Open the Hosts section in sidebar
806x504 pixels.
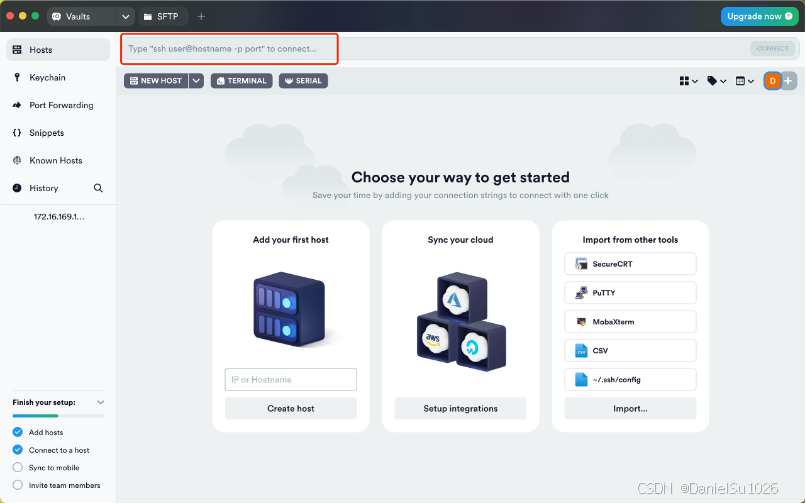point(58,50)
